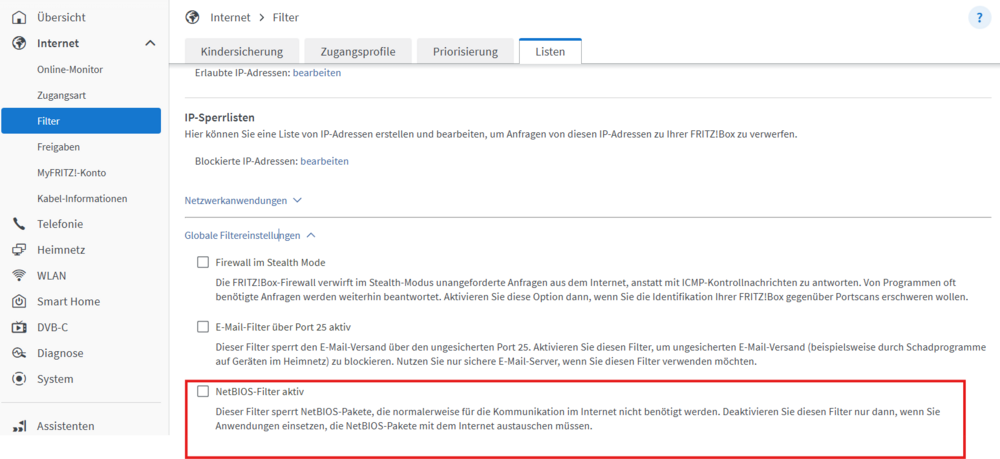Click the globe icon in the breadcrumb
The height and width of the screenshot is (459, 1000).
[193, 17]
